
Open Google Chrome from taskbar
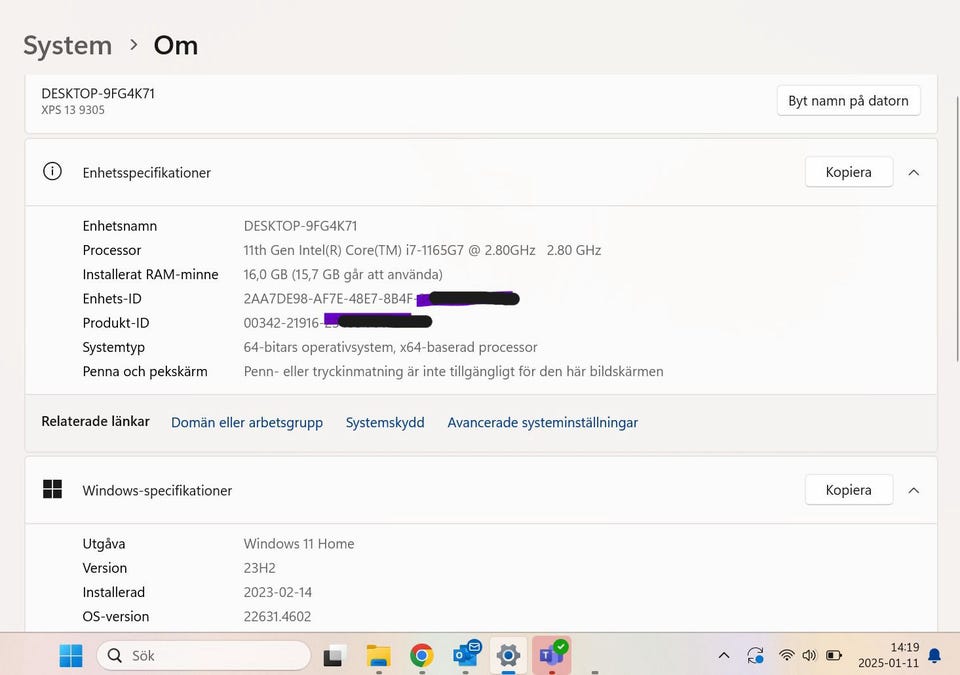pos(422,655)
